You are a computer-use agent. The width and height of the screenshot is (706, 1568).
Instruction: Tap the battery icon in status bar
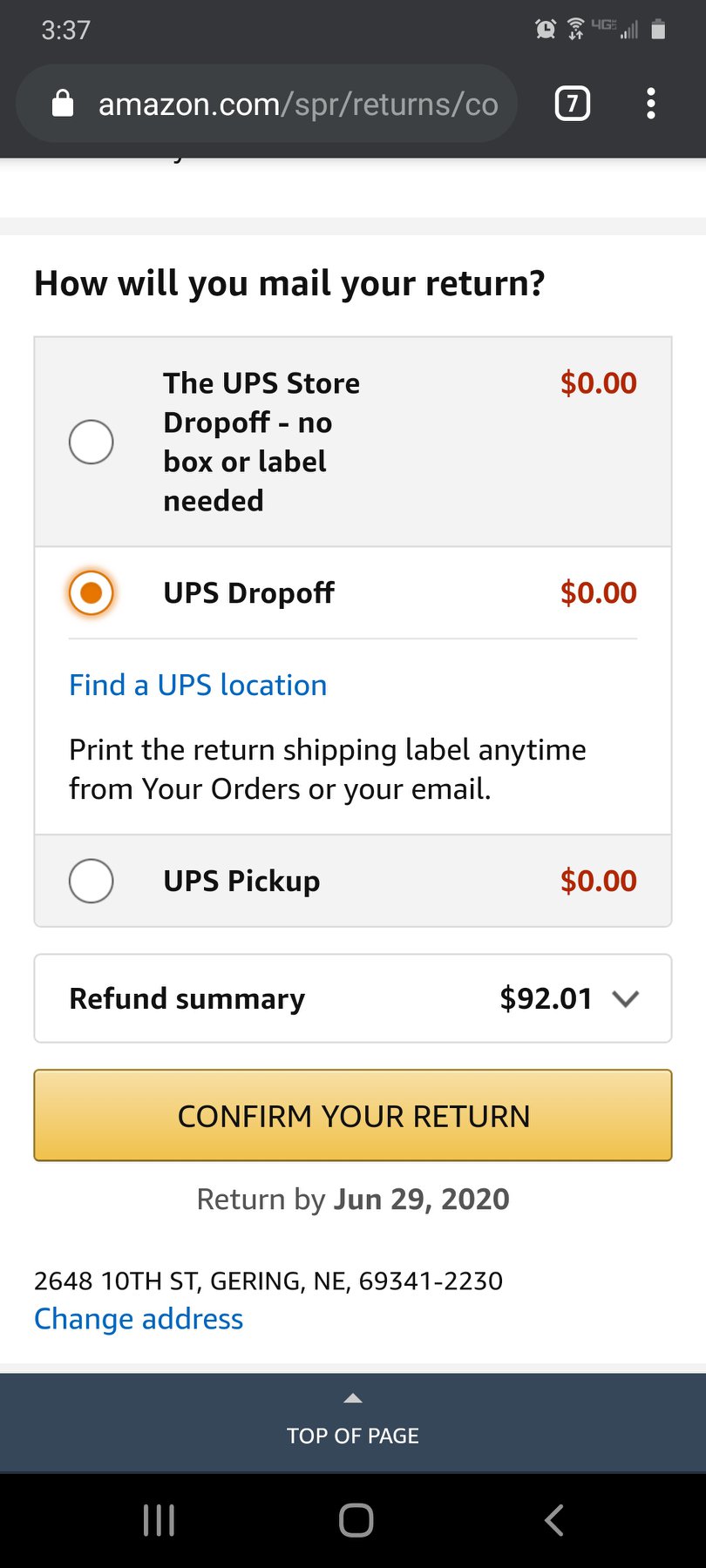coord(659,30)
